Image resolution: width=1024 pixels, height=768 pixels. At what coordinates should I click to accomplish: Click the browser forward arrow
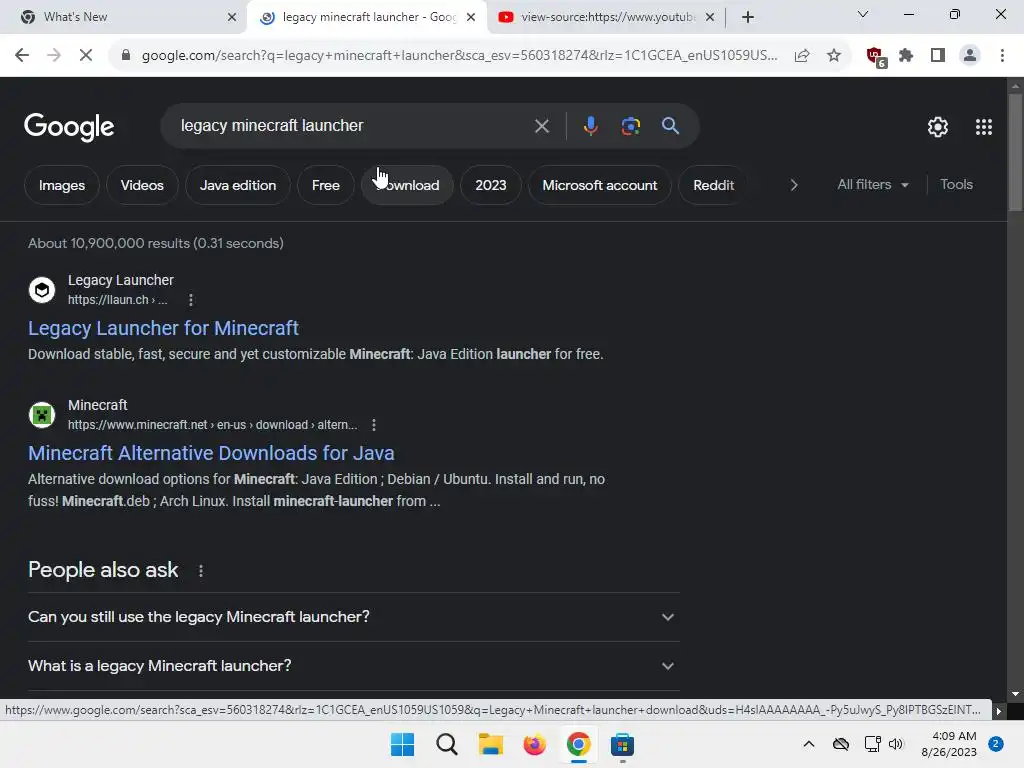[54, 56]
